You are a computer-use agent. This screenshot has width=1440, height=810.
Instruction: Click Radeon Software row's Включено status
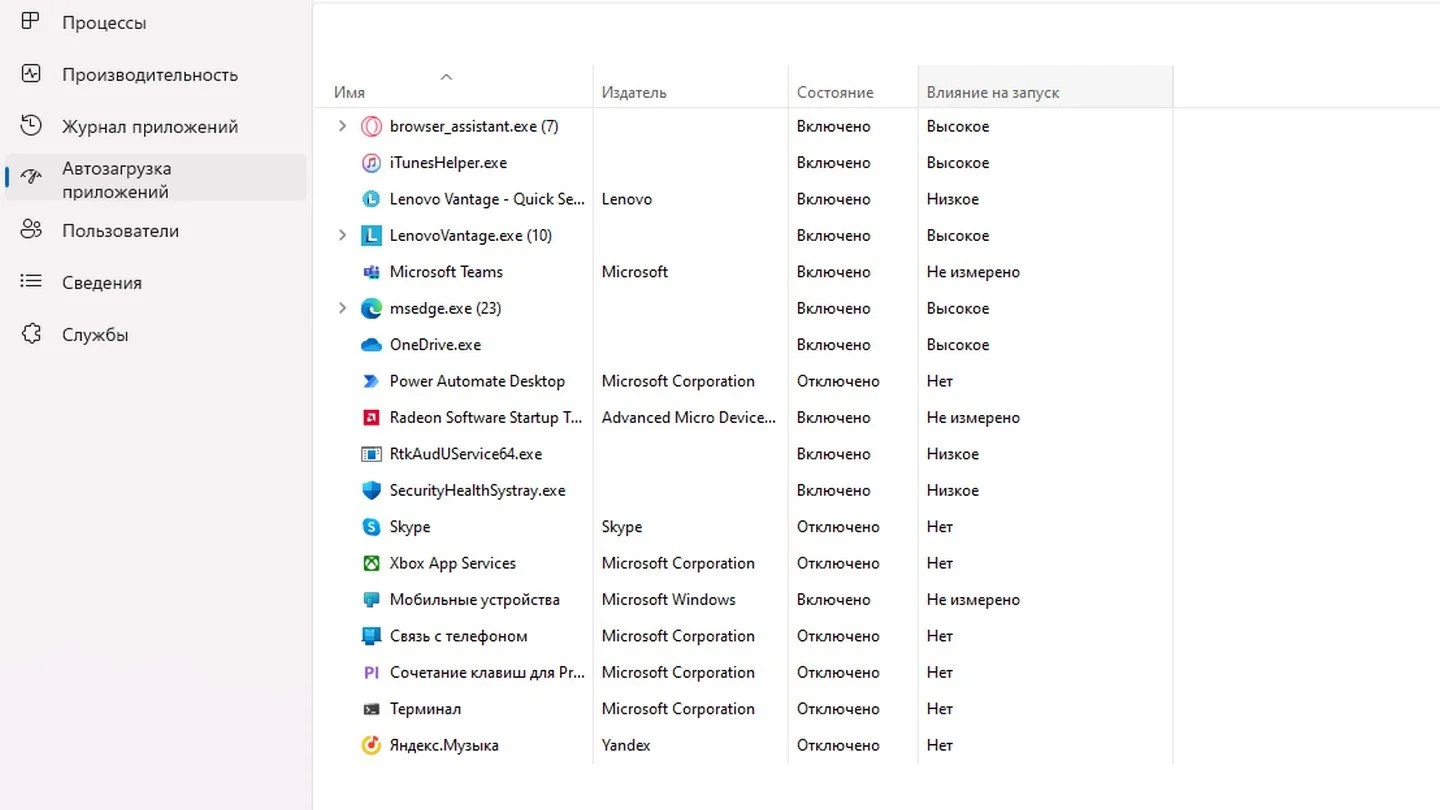[x=834, y=418]
